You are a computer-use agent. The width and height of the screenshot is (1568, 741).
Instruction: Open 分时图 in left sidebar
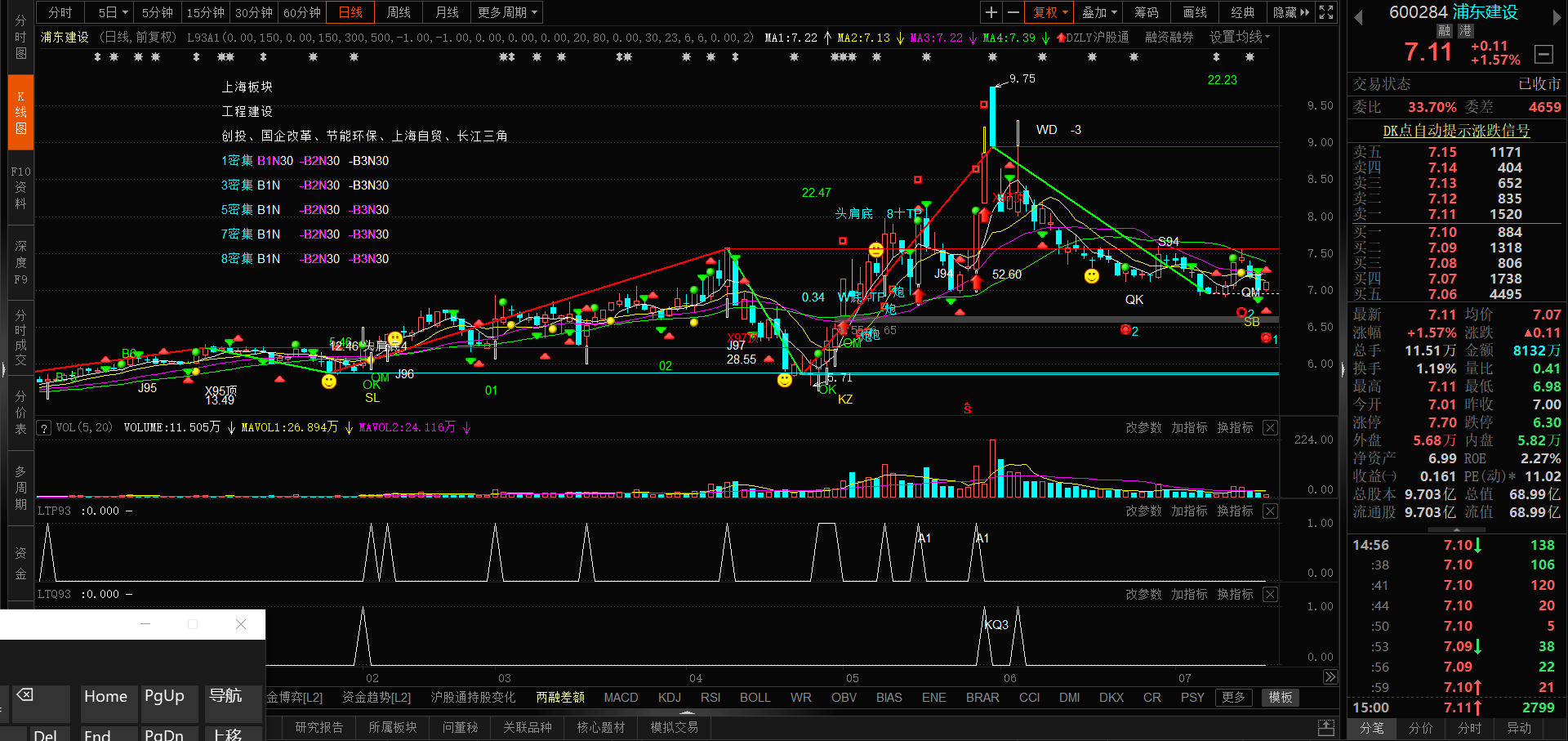20,37
